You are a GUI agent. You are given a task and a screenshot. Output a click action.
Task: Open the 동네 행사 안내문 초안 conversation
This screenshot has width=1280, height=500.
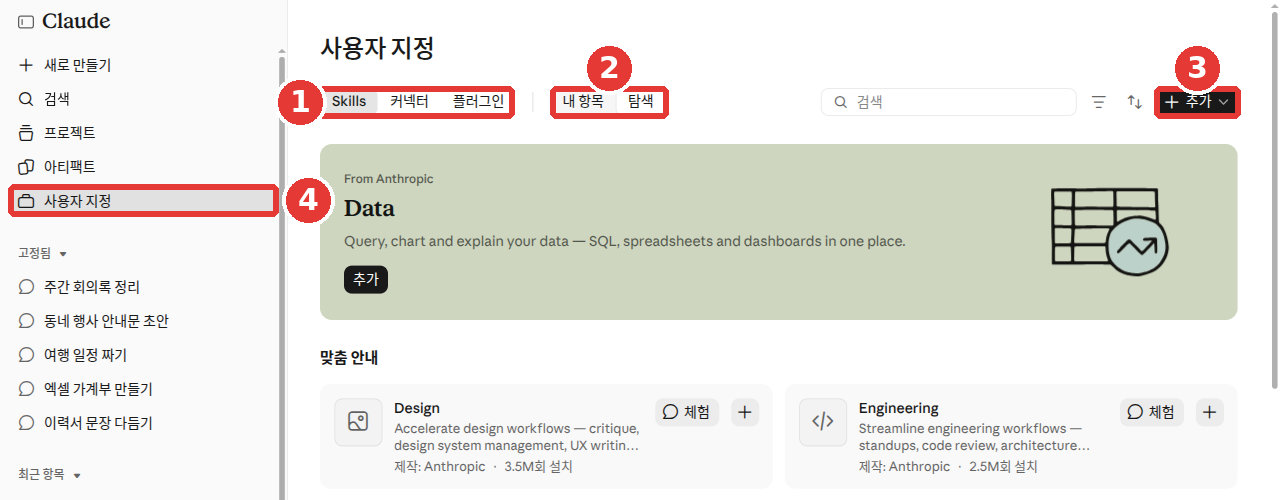[x=143, y=321]
